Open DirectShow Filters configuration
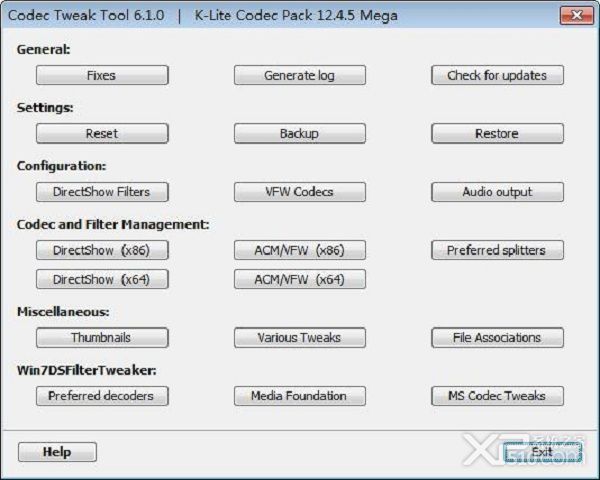Viewport: 600px width, 480px height. [x=102, y=192]
